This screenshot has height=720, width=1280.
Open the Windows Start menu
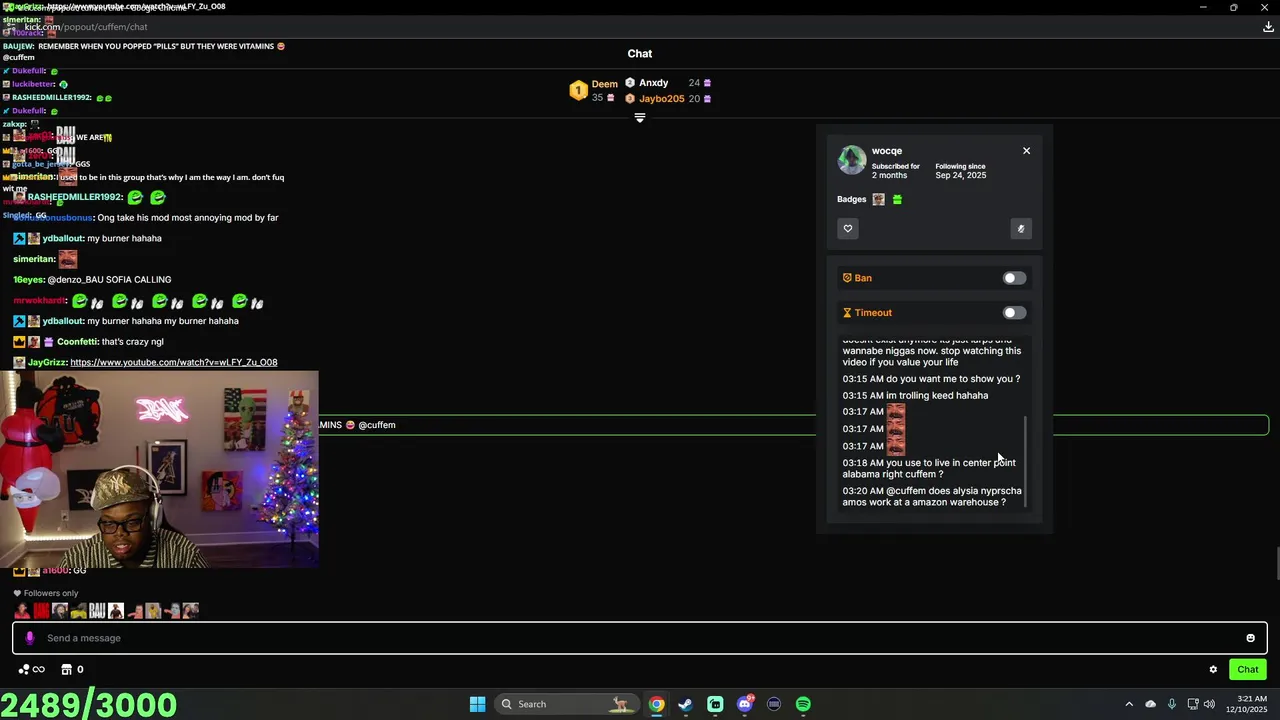click(477, 704)
